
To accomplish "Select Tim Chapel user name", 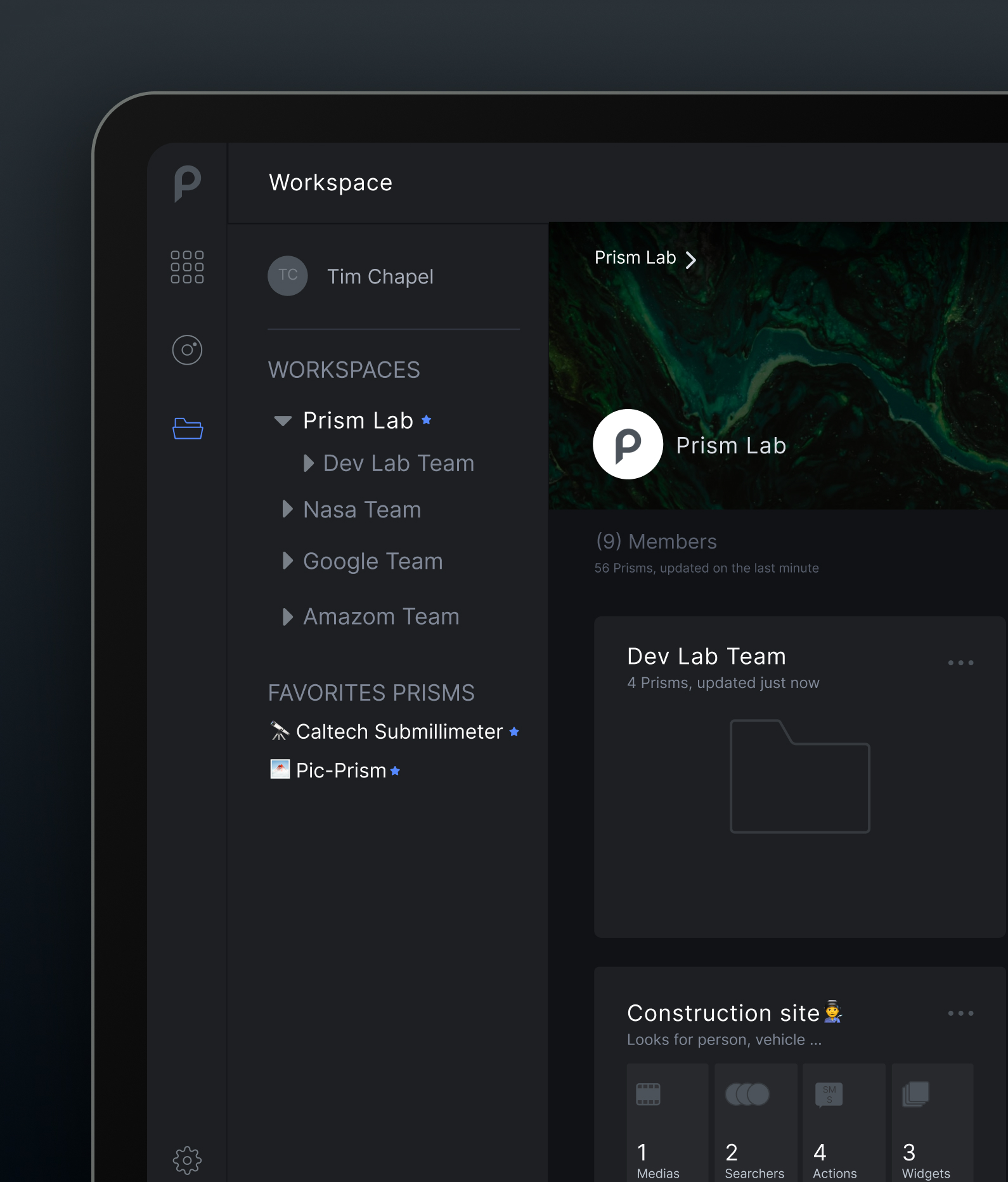I will [380, 276].
